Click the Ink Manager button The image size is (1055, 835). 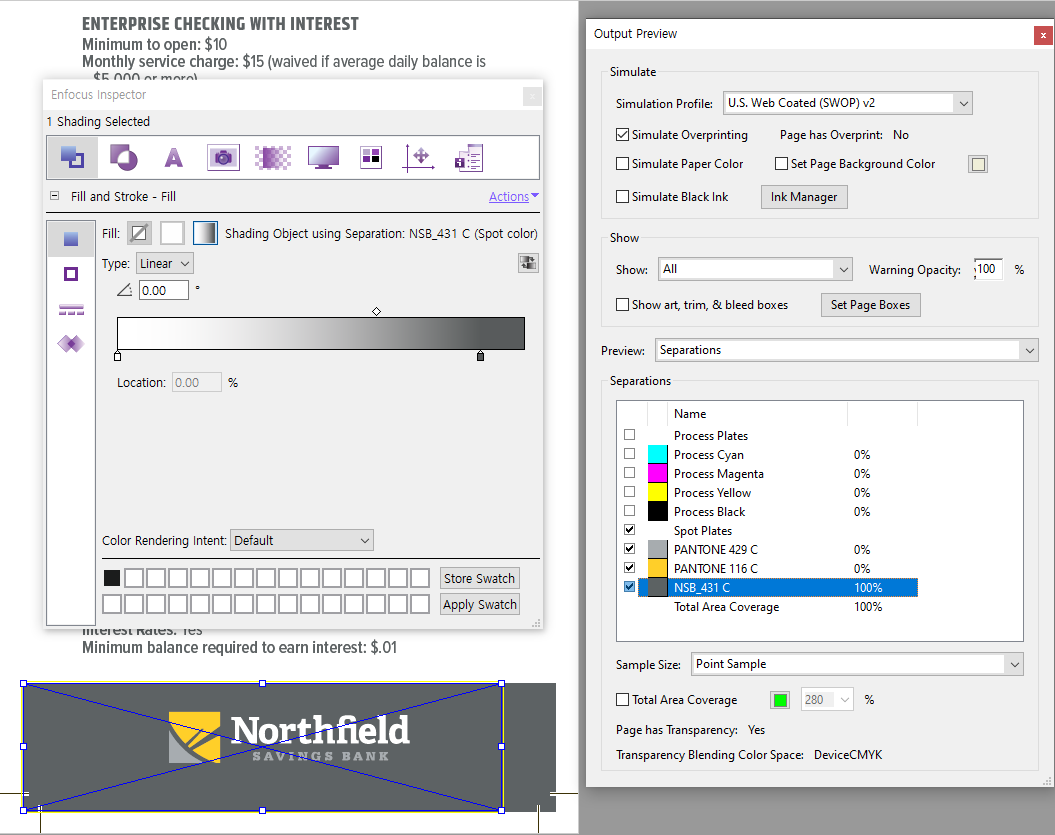804,197
